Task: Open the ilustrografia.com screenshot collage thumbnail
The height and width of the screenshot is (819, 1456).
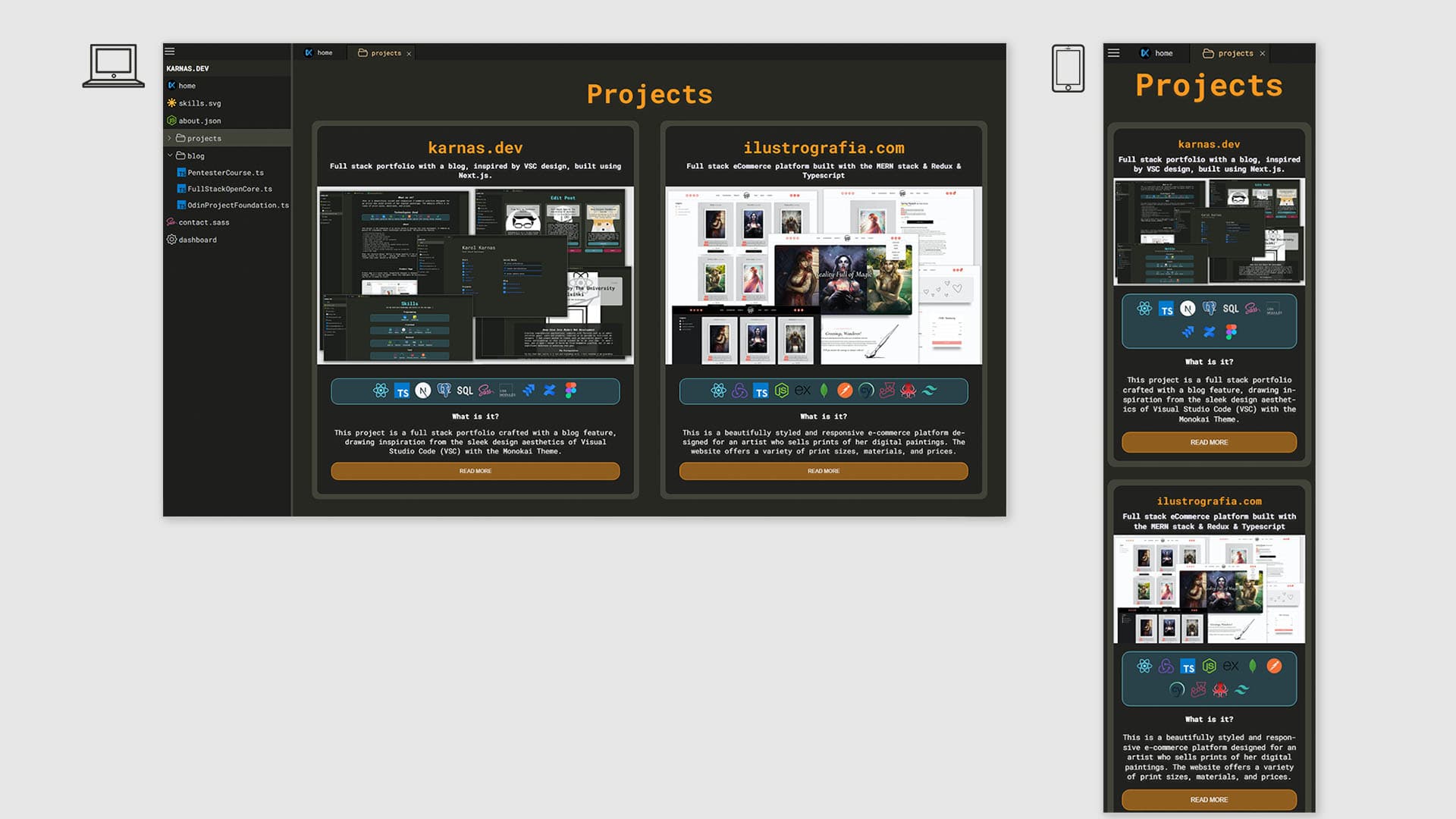Action: point(823,276)
